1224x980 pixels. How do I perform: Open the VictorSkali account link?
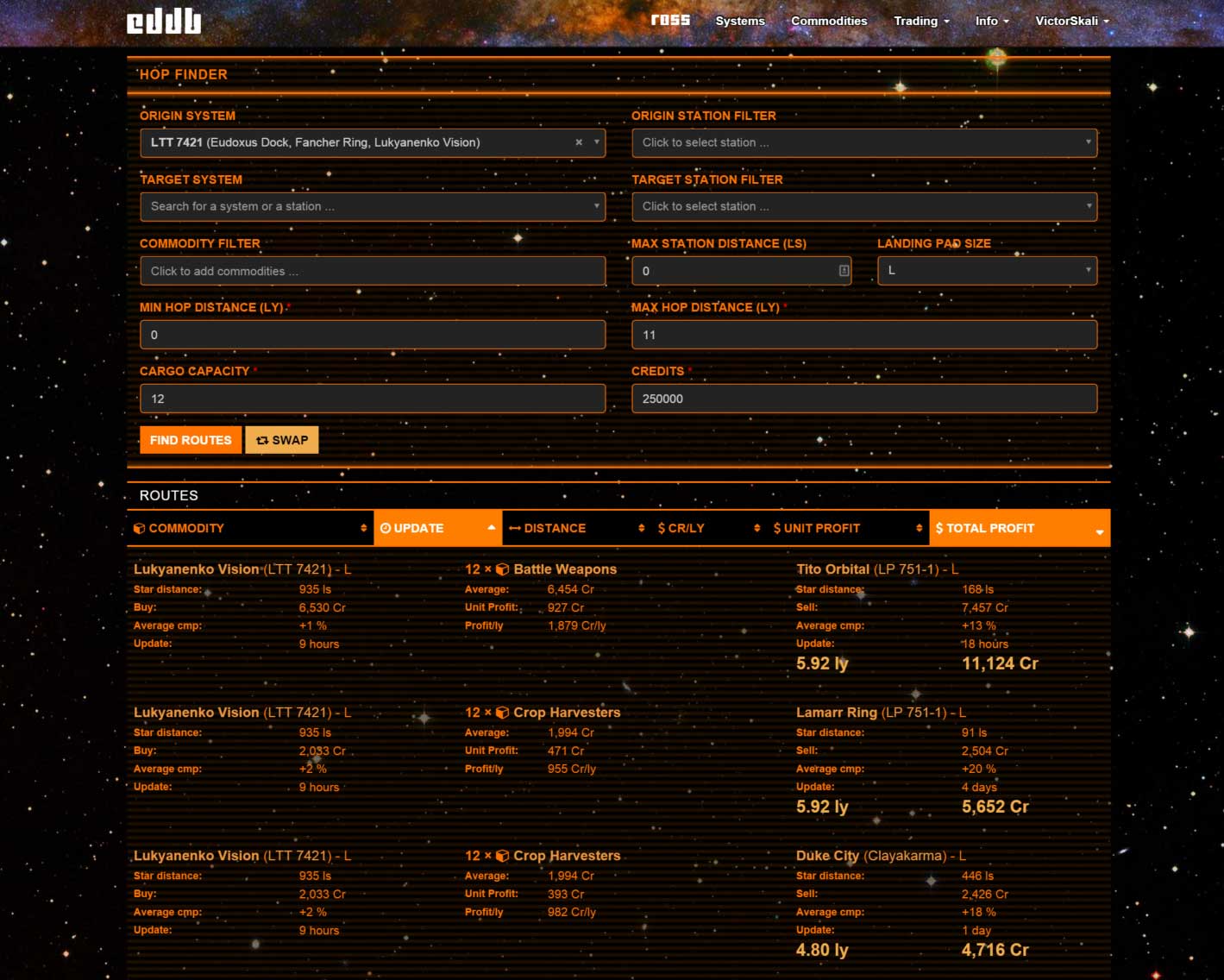tap(1070, 21)
